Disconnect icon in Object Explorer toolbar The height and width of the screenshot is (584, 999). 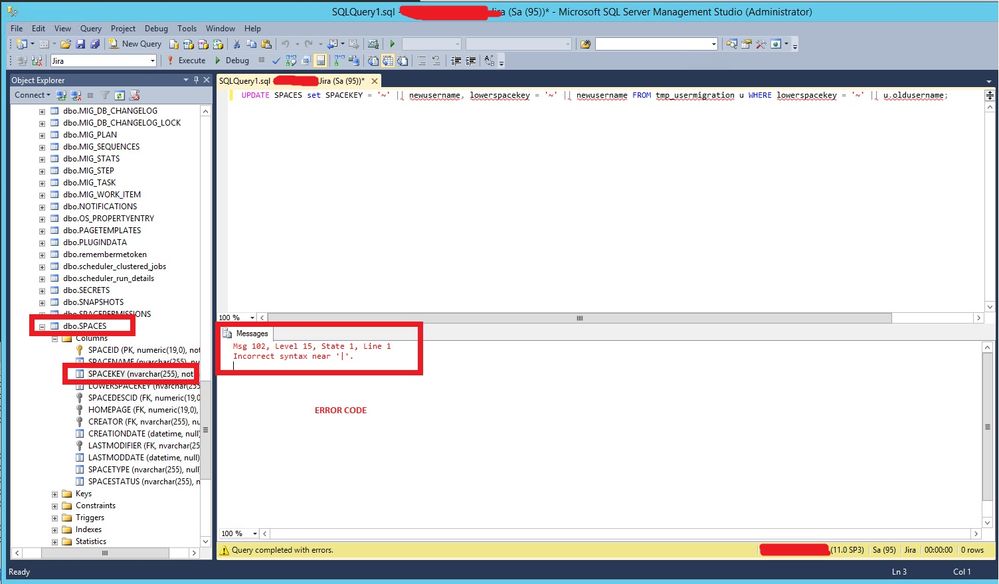(76, 96)
